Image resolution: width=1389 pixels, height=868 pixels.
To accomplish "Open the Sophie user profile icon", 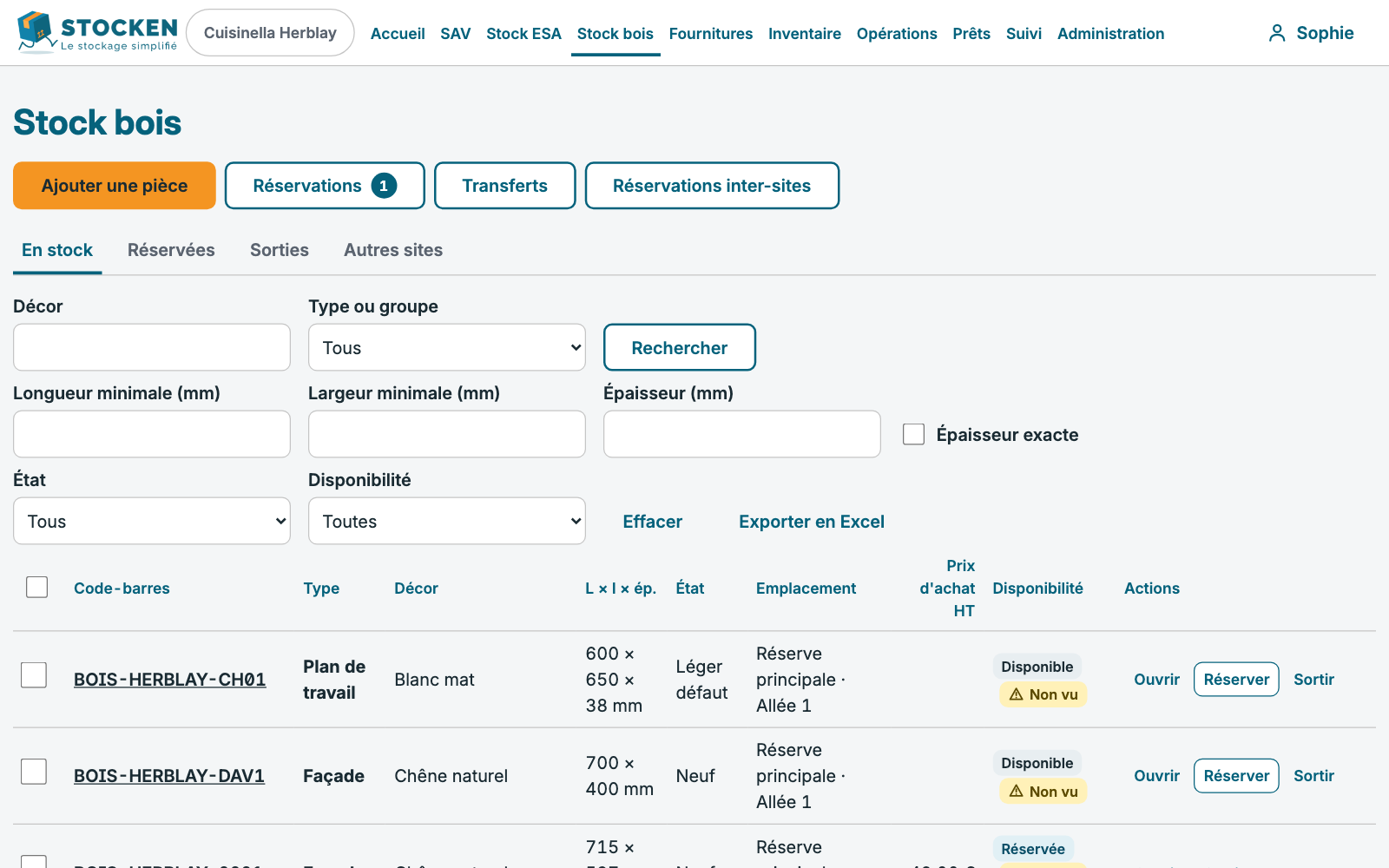I will [1276, 33].
